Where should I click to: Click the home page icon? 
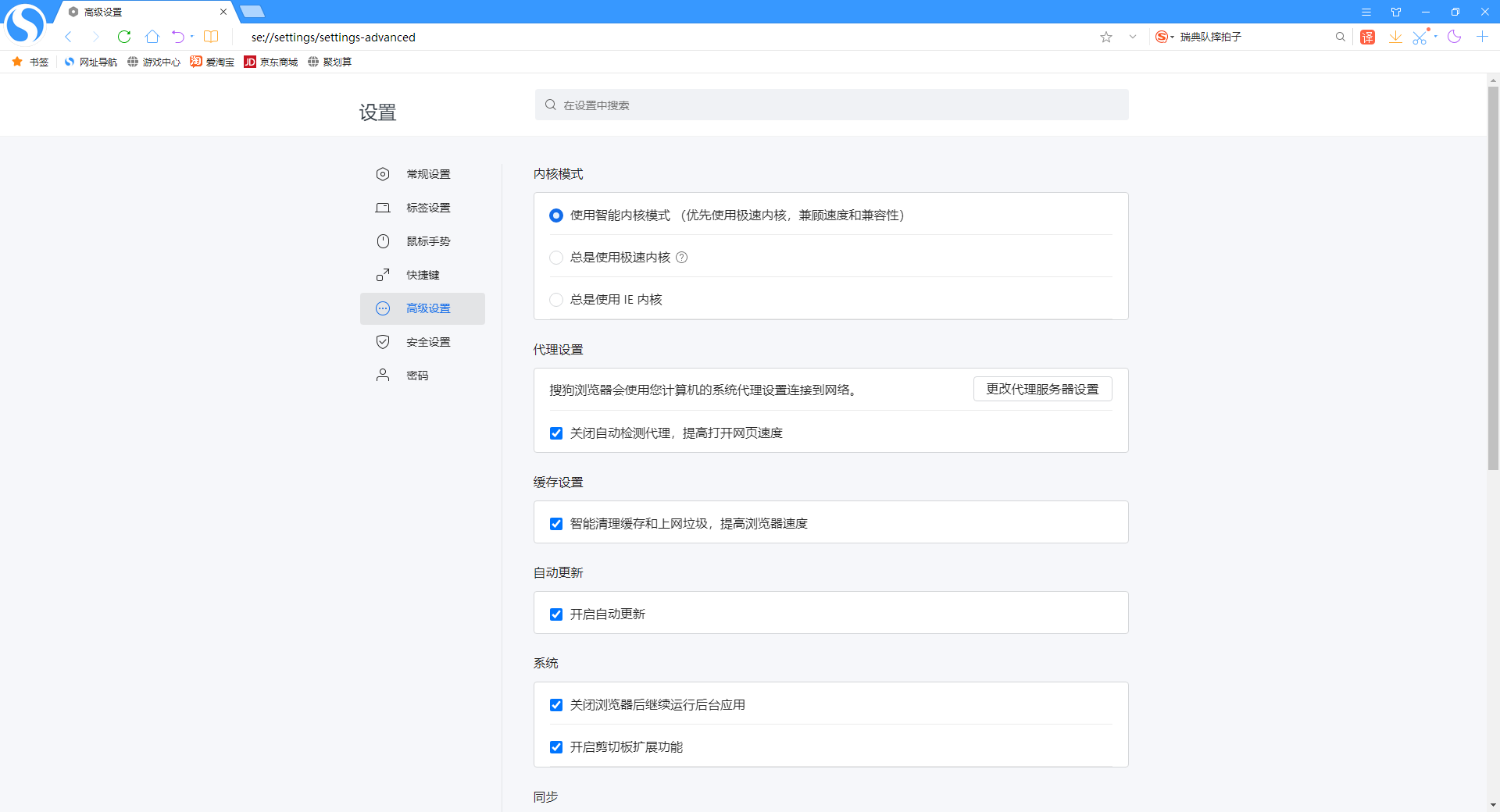(152, 37)
